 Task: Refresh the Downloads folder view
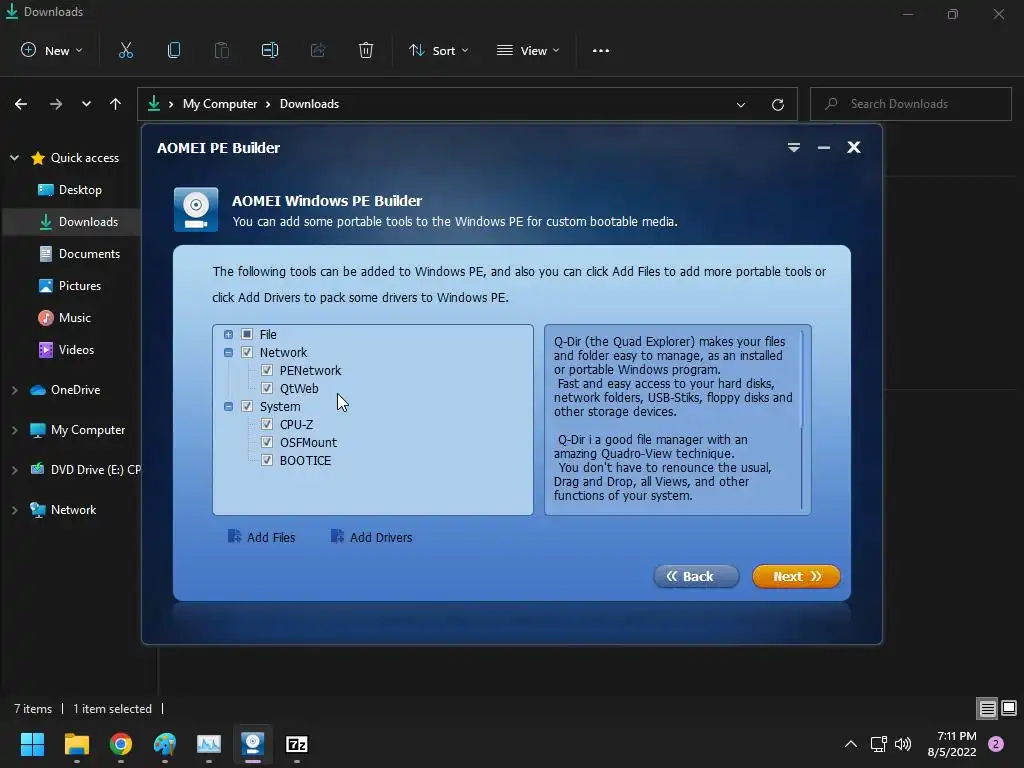[x=778, y=104]
